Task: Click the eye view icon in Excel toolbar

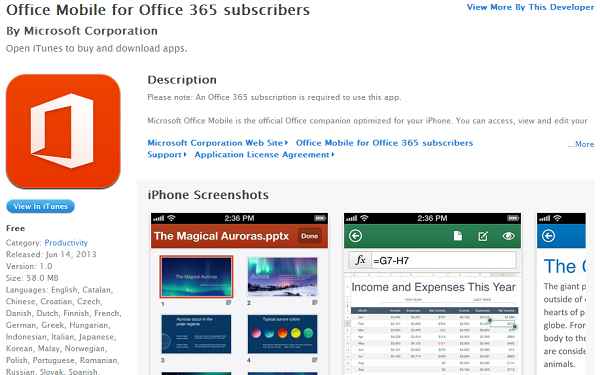Action: (x=509, y=236)
